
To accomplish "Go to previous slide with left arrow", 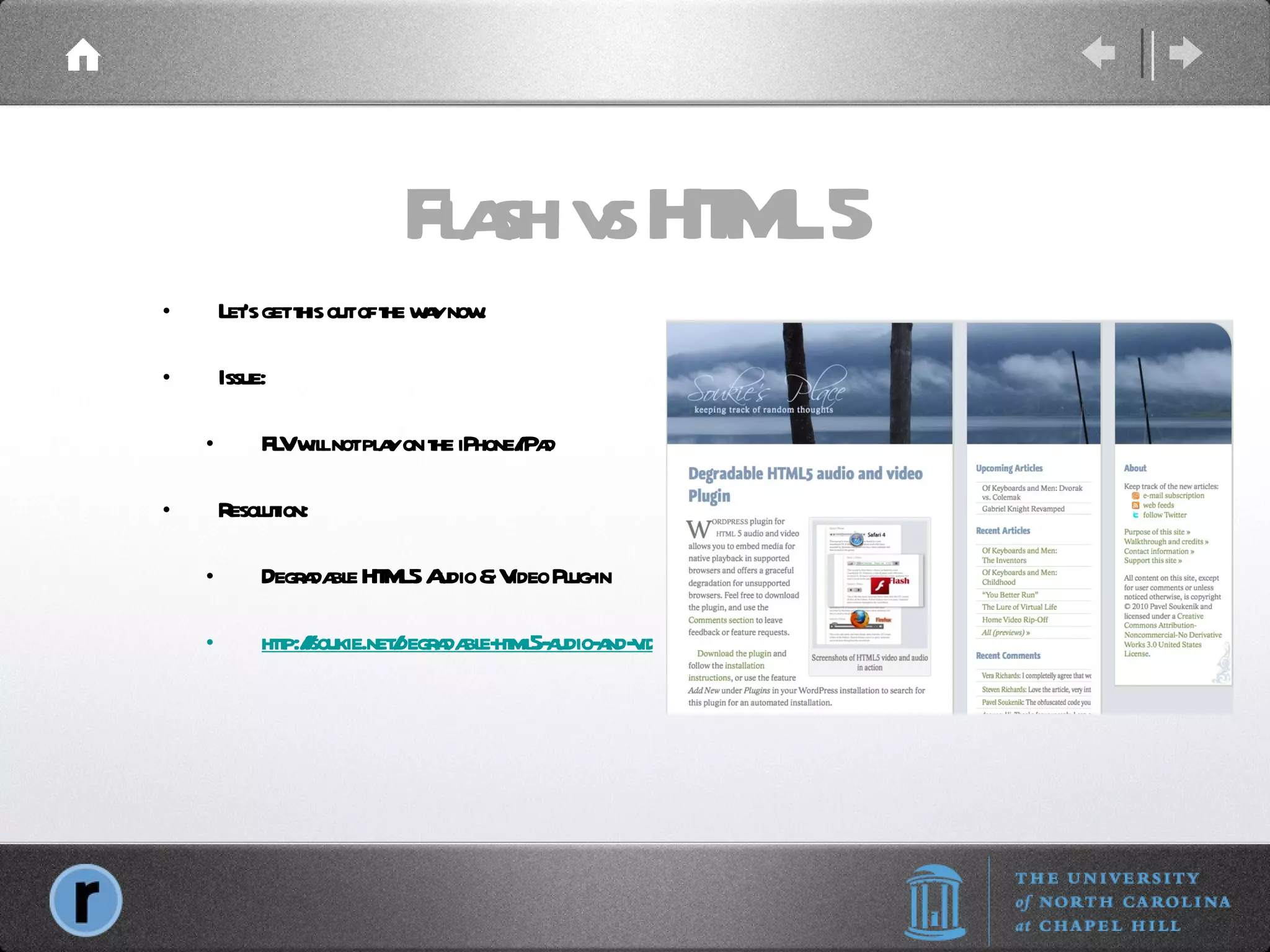I will [x=1099, y=53].
